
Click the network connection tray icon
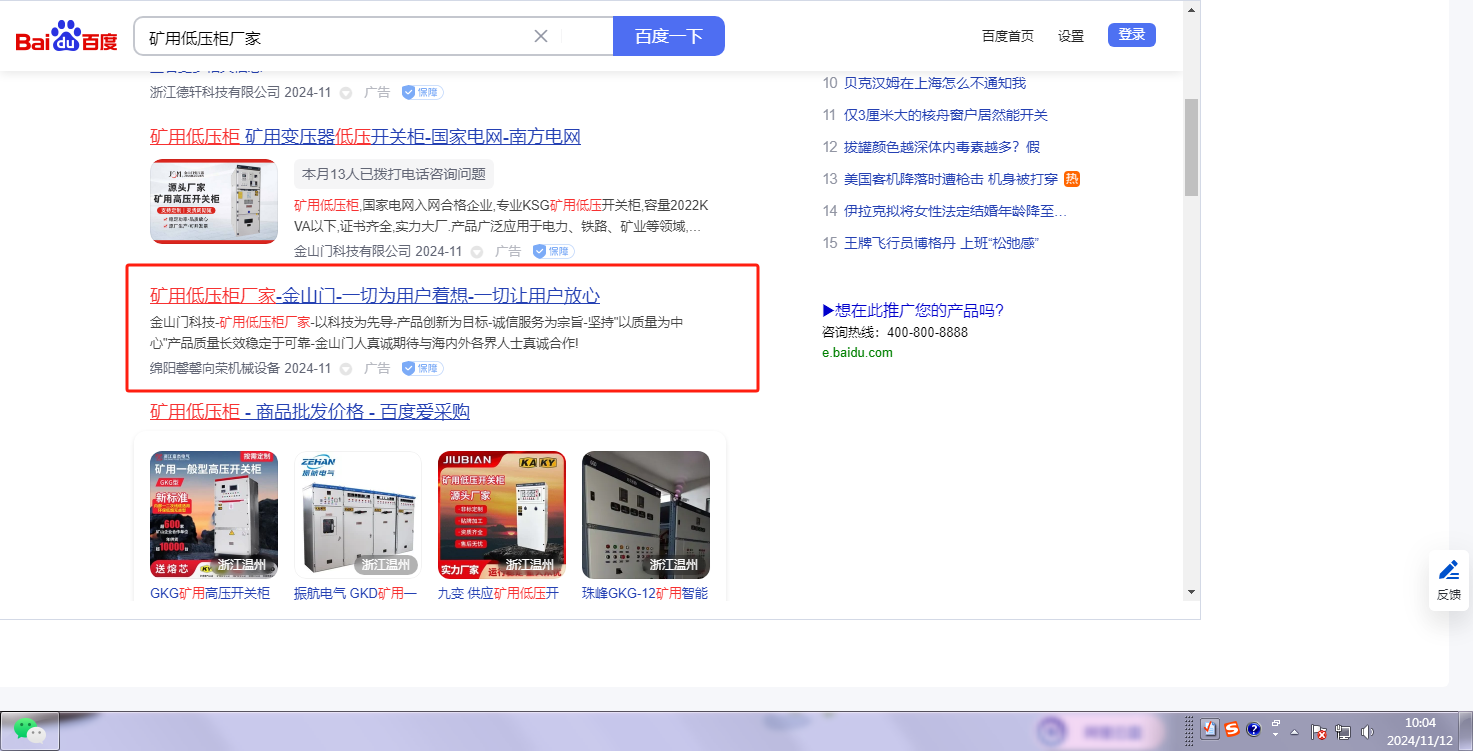pos(1343,732)
